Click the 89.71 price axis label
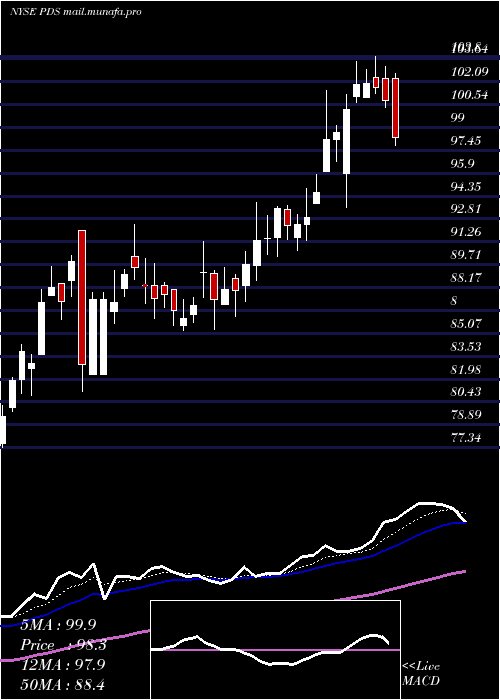This screenshot has height=700, width=500. [x=466, y=254]
